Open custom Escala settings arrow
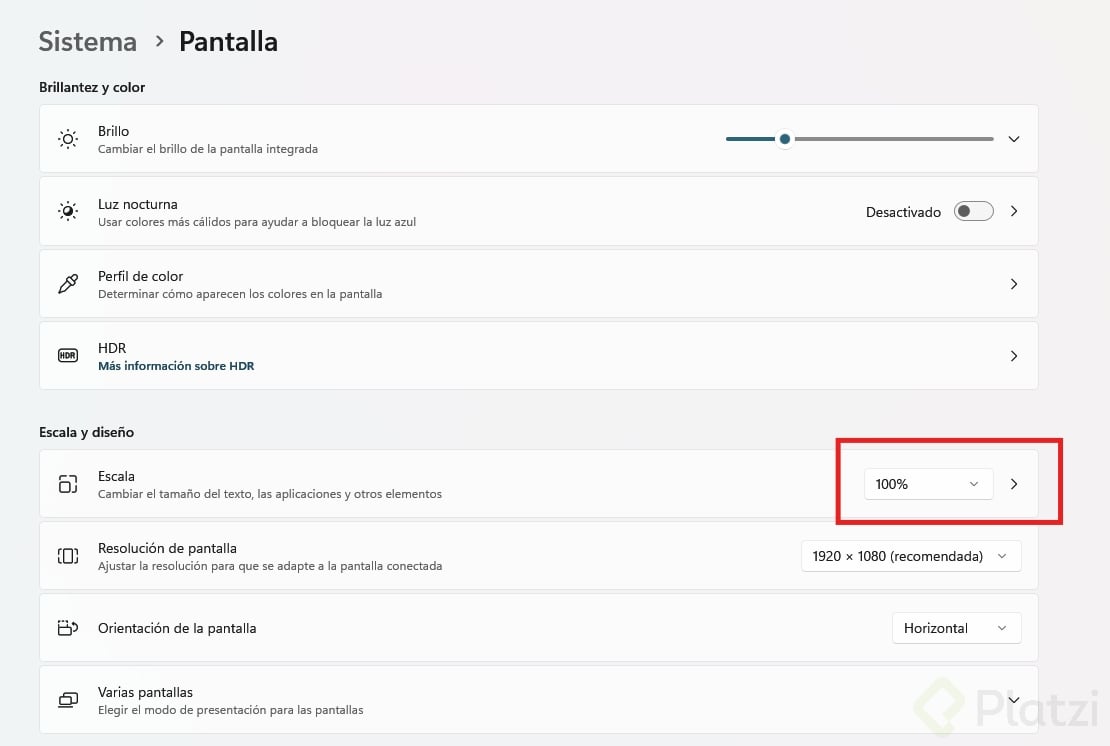 (x=1014, y=484)
